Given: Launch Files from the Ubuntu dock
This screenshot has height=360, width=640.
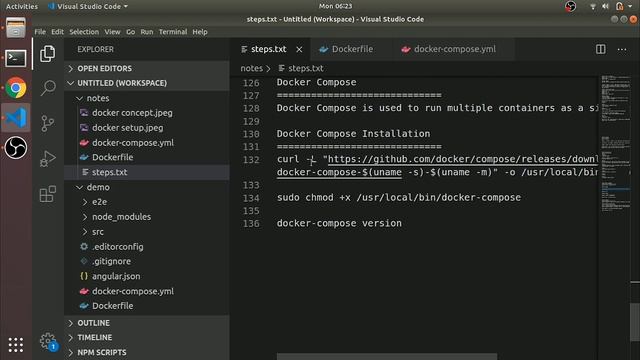Looking at the screenshot, I should pos(16,28).
